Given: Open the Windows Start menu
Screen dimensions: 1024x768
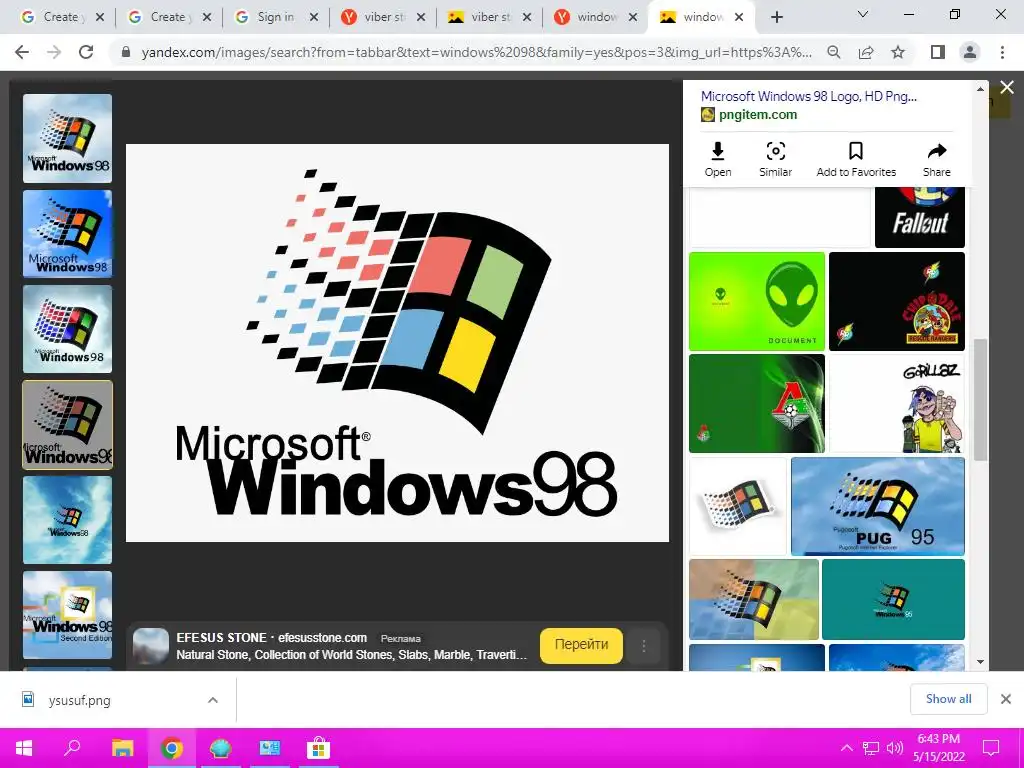Looking at the screenshot, I should click(24, 748).
